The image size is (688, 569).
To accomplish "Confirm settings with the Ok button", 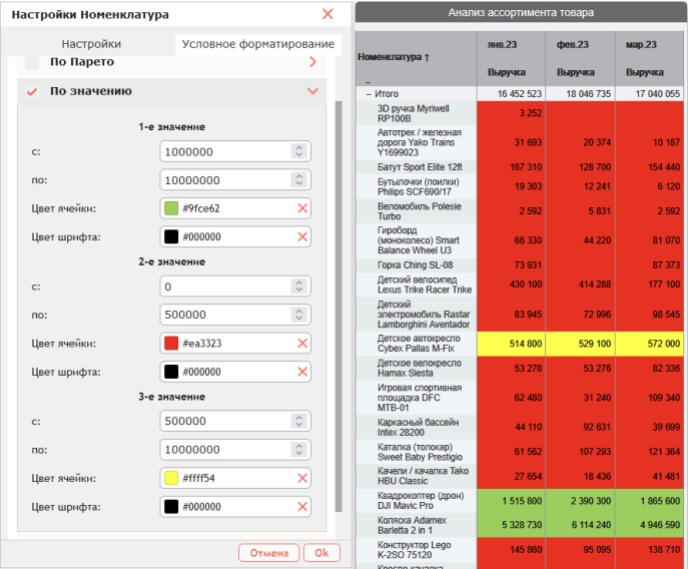I will (322, 553).
